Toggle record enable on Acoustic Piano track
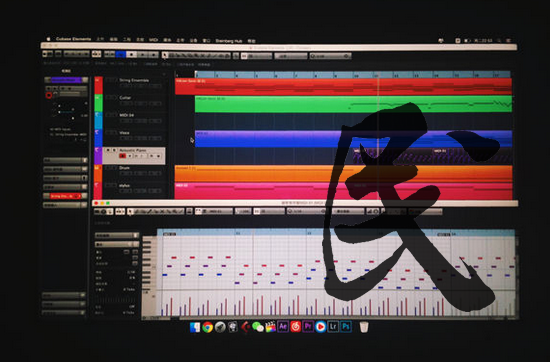 pyautogui.click(x=122, y=156)
